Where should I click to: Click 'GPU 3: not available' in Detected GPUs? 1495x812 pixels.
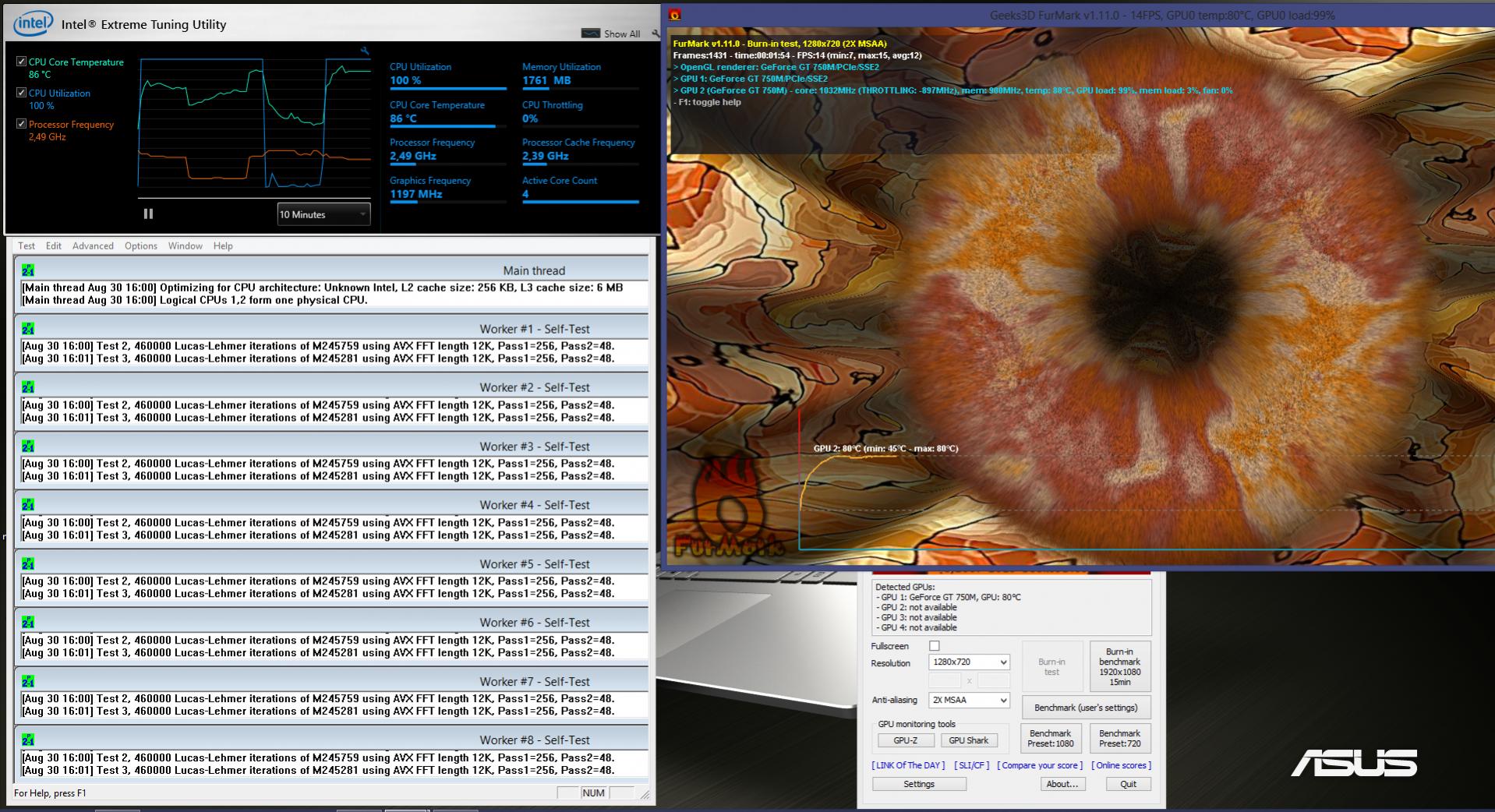point(918,617)
